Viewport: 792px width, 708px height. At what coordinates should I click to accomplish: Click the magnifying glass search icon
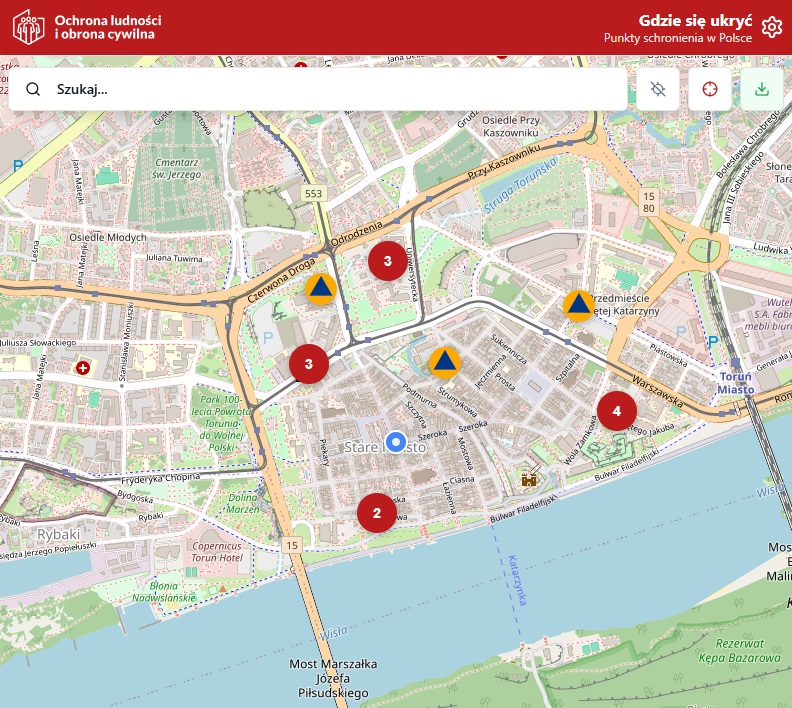33,89
